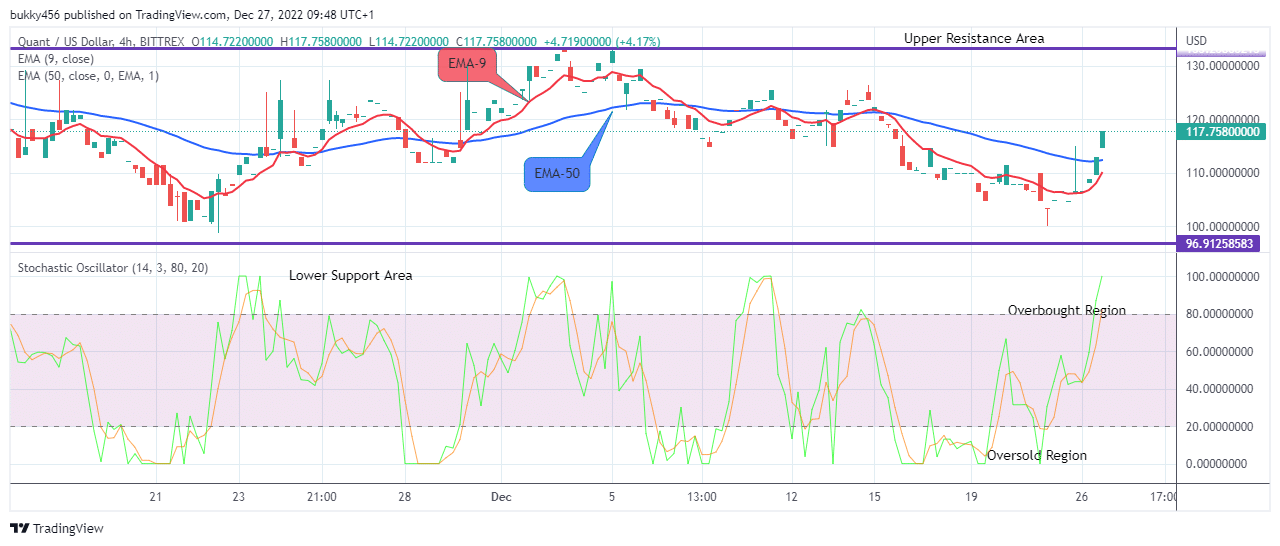Click the current price label 117.75800000
Image resolution: width=1280 pixels, height=546 pixels.
1223,131
